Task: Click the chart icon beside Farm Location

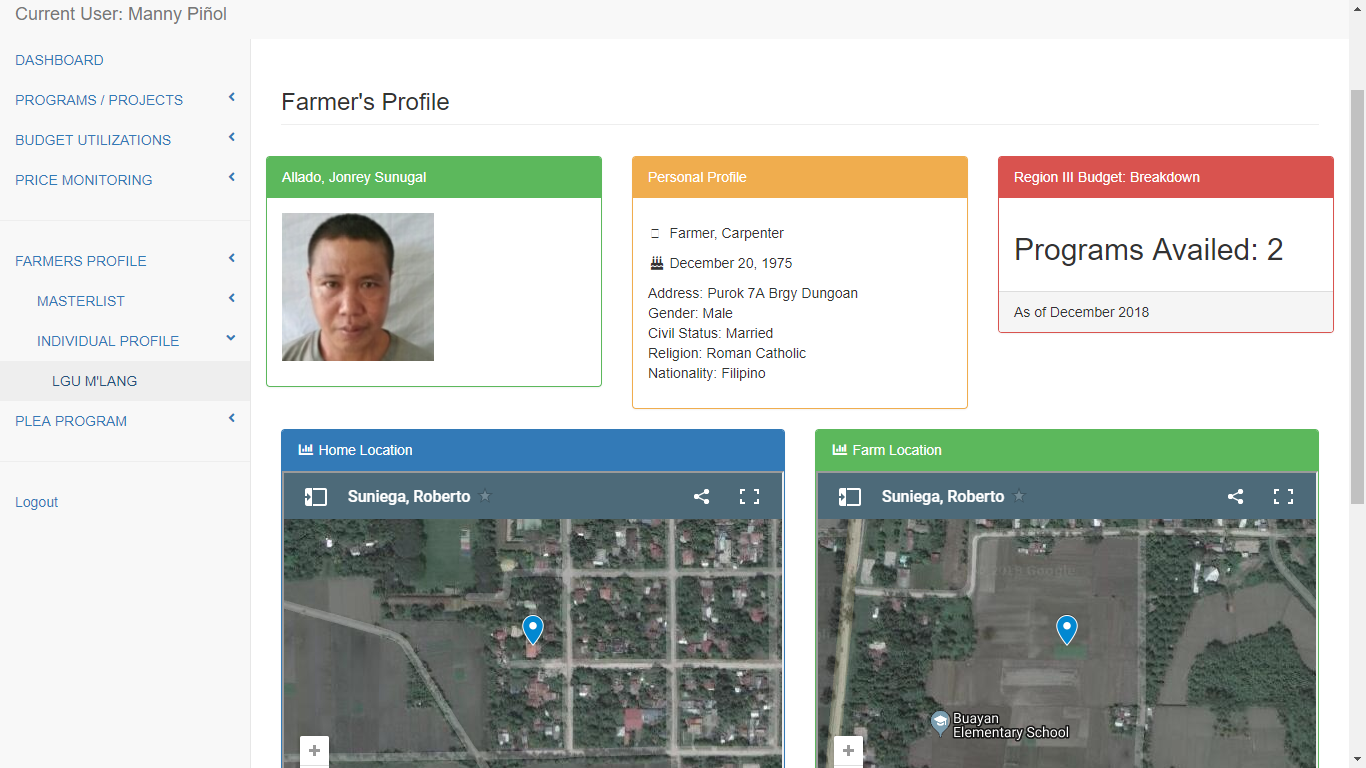Action: point(840,450)
